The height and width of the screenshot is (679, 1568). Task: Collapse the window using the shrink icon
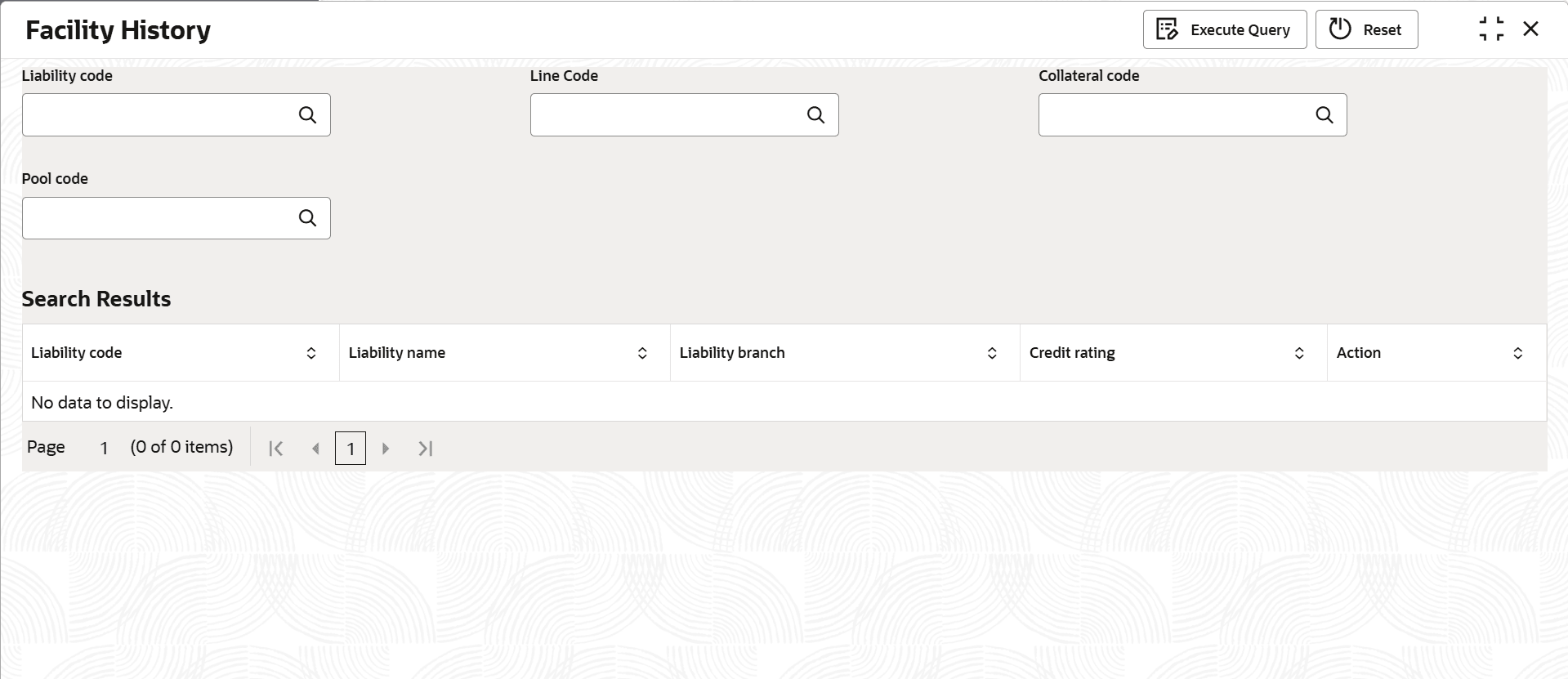[x=1491, y=29]
